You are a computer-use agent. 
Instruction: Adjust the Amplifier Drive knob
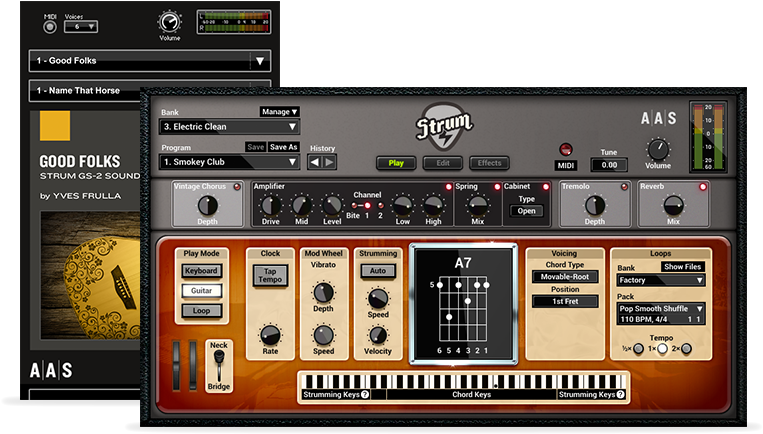pos(271,205)
